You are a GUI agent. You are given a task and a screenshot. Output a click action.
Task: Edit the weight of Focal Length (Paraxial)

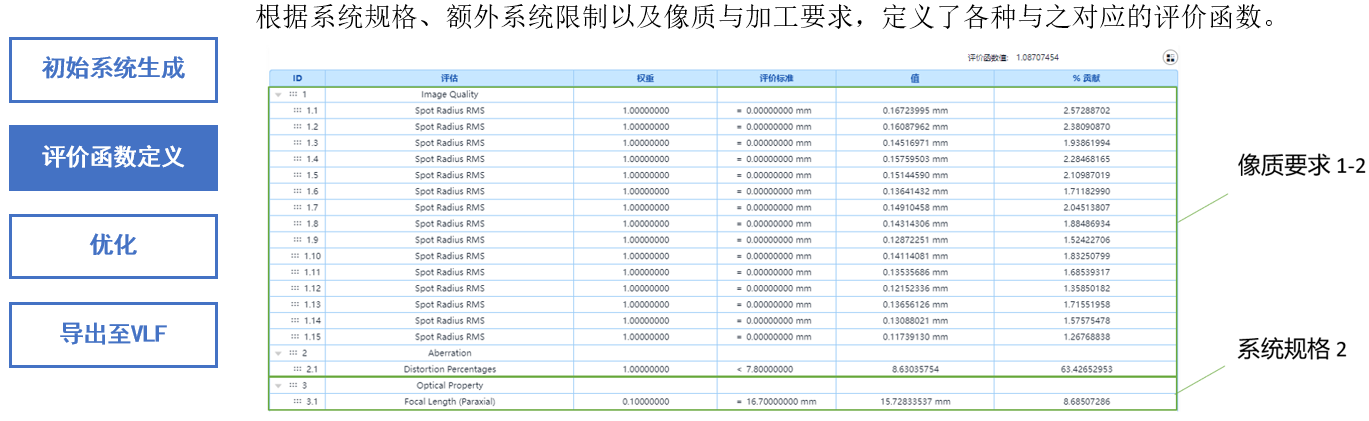[x=645, y=401]
